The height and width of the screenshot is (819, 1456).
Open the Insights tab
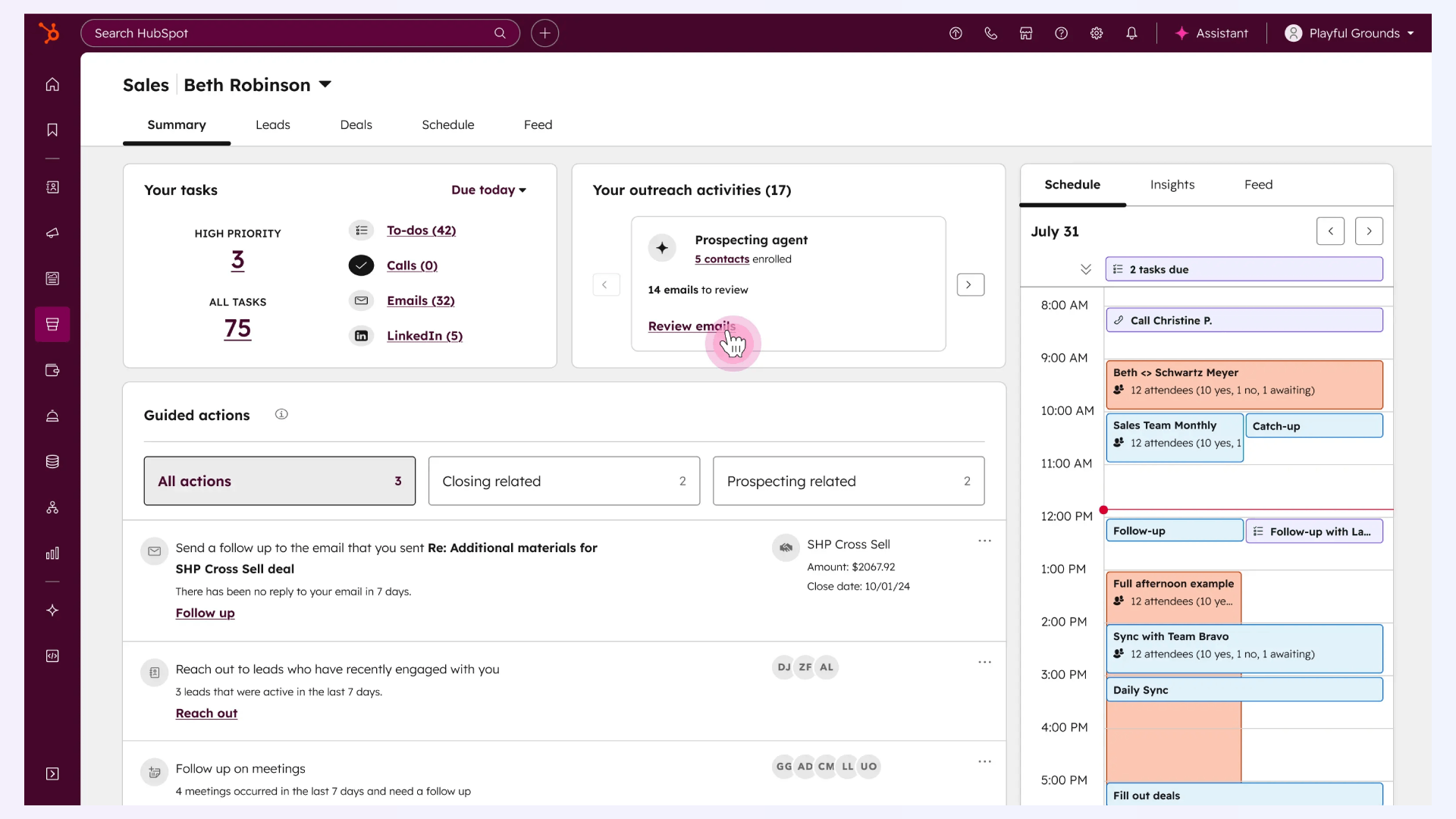pyautogui.click(x=1172, y=185)
